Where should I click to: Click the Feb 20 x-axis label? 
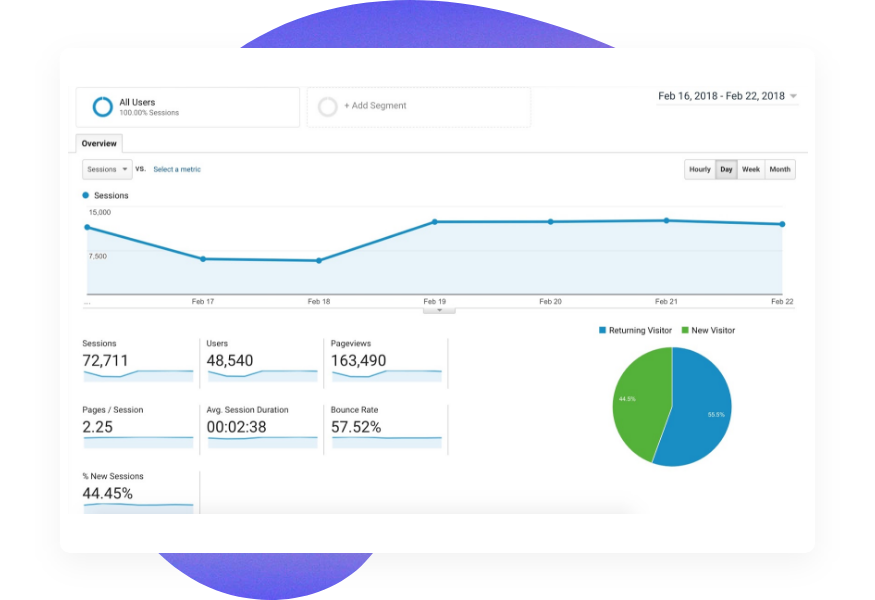click(x=551, y=301)
